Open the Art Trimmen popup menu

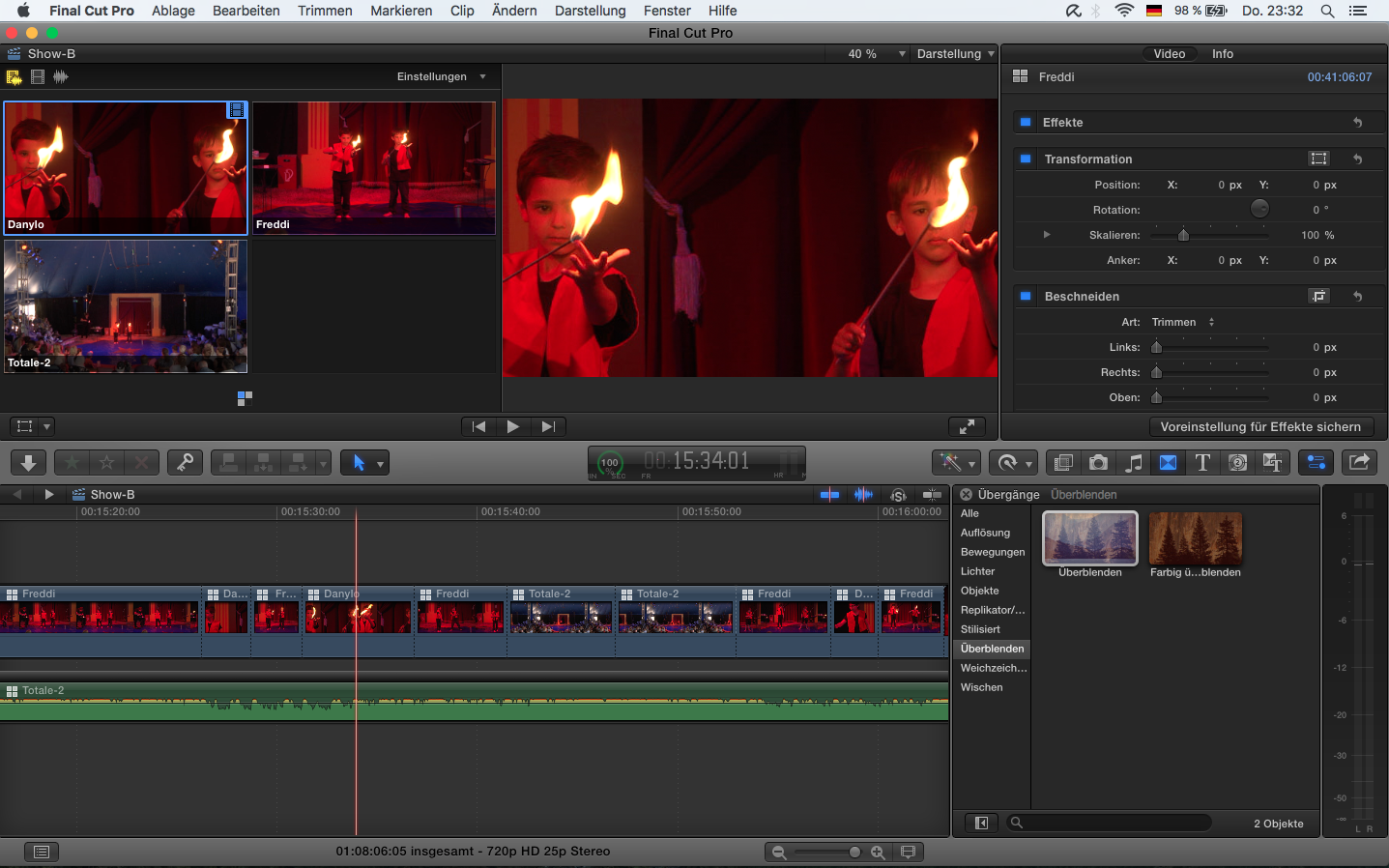[x=1182, y=322]
